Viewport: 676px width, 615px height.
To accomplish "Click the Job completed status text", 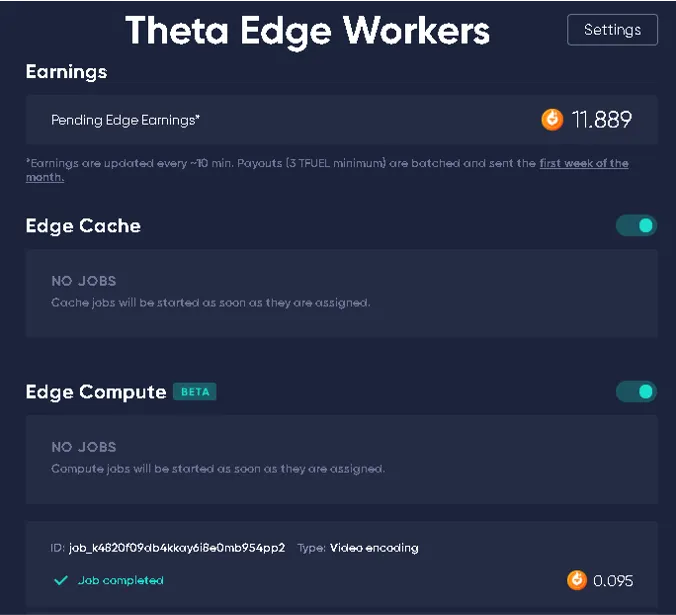I will tap(120, 580).
